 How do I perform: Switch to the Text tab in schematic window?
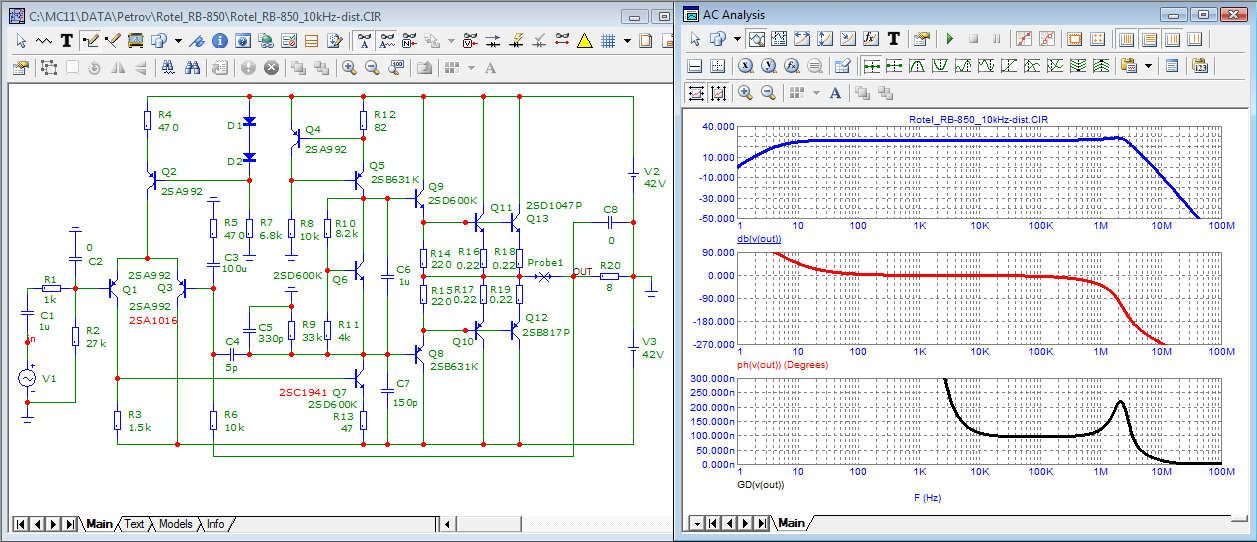(134, 524)
